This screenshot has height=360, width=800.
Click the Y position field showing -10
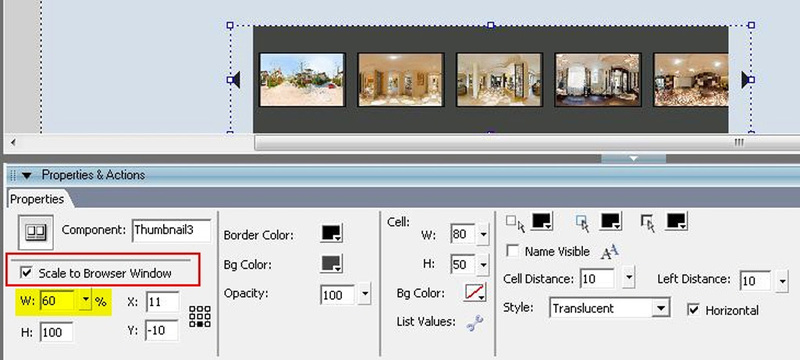[x=162, y=330]
